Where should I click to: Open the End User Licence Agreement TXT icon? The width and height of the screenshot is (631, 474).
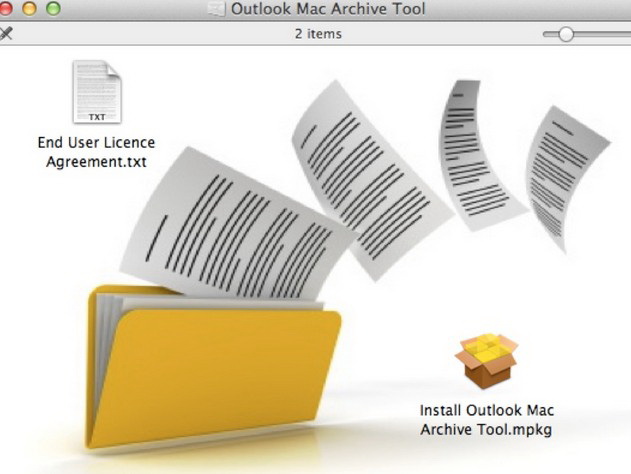97,92
